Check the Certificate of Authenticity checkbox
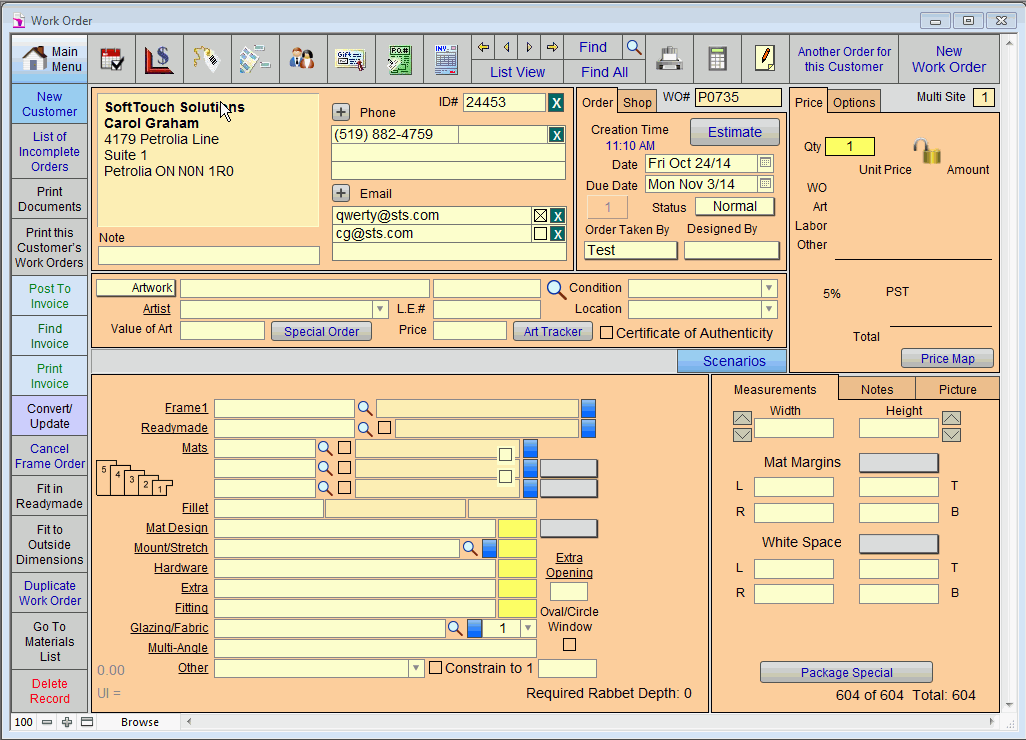Viewport: 1026px width, 740px height. pos(606,333)
